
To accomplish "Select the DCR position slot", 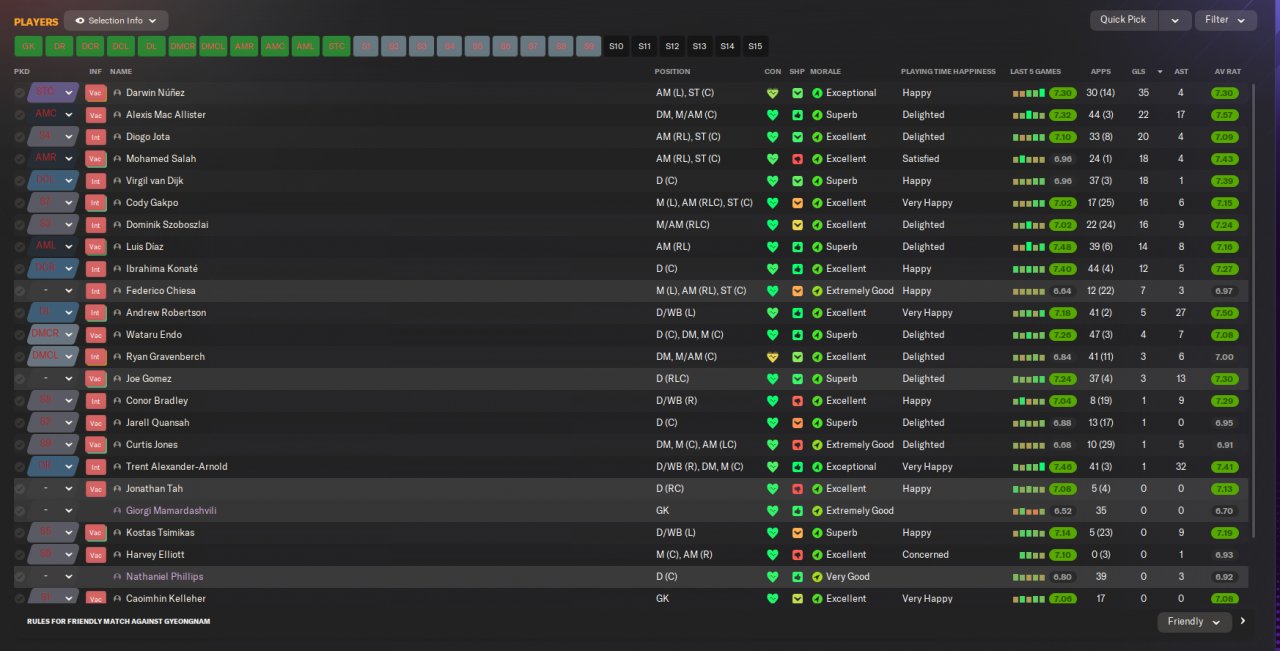I will pos(90,46).
